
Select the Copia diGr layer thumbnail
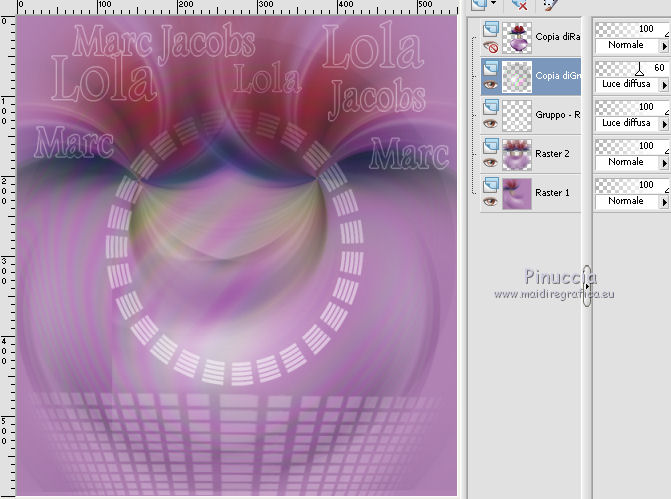[x=517, y=77]
